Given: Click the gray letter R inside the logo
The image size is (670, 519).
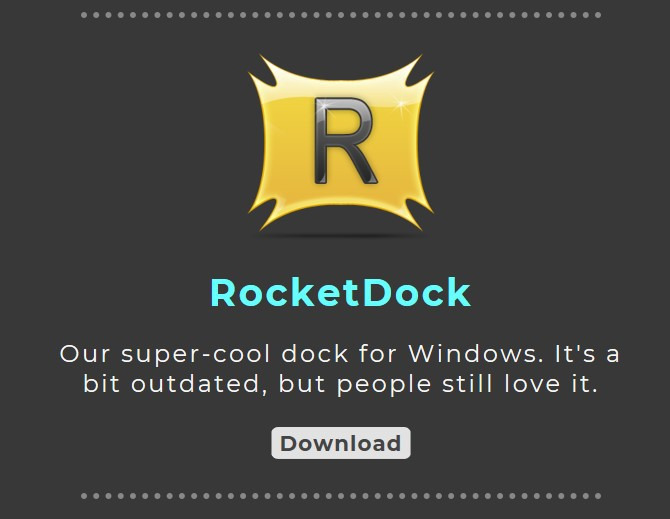Looking at the screenshot, I should click(x=345, y=141).
